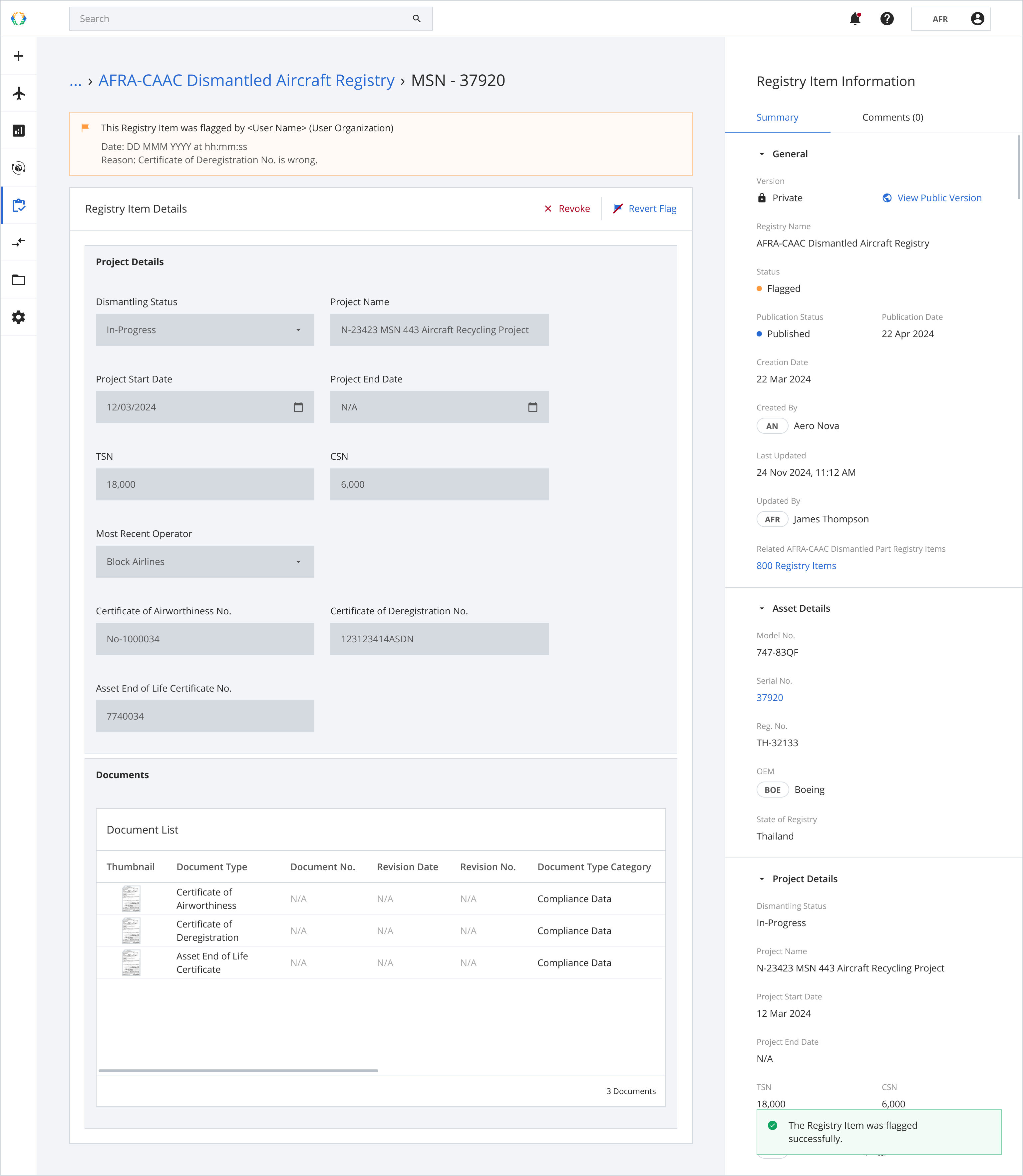
Task: Select the Summary tab
Action: [x=777, y=117]
